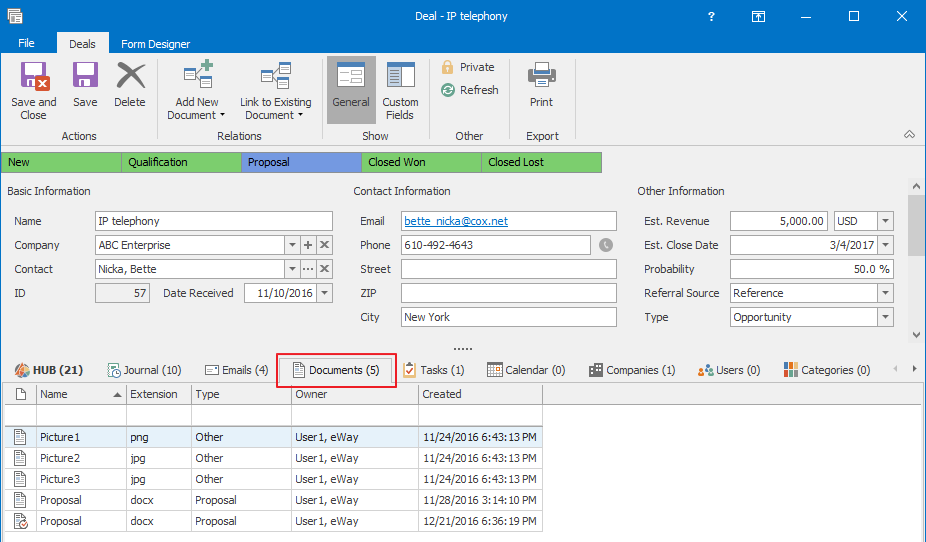Open the Est. Close Date dropdown

coord(885,245)
